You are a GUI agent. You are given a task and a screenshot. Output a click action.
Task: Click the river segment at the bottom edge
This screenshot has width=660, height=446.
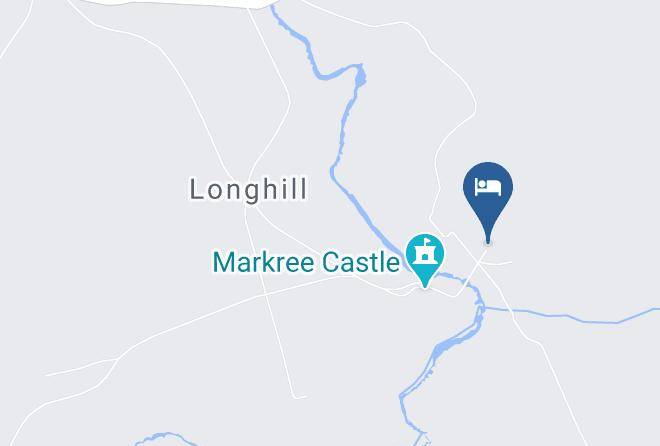[x=421, y=438]
